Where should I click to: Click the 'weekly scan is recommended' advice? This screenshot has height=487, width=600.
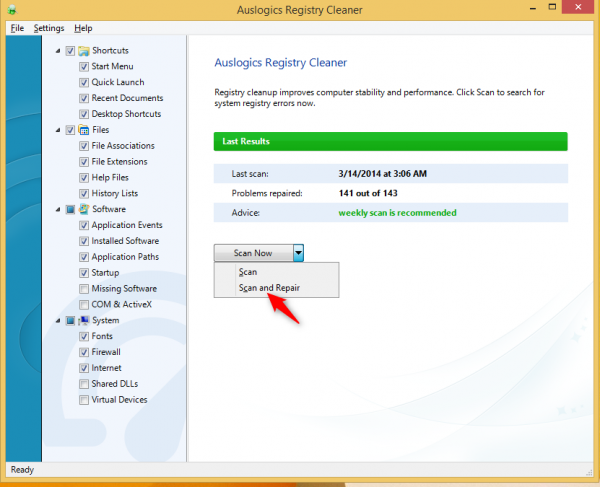click(397, 213)
